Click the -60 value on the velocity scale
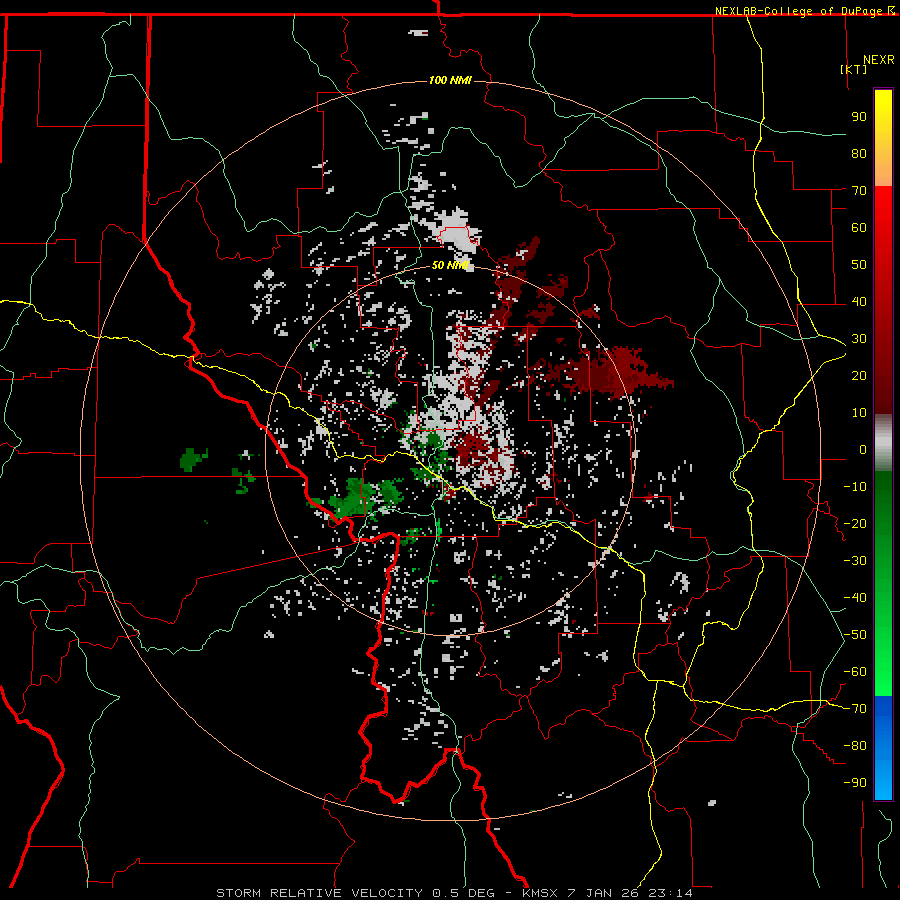This screenshot has width=900, height=900. 855,672
